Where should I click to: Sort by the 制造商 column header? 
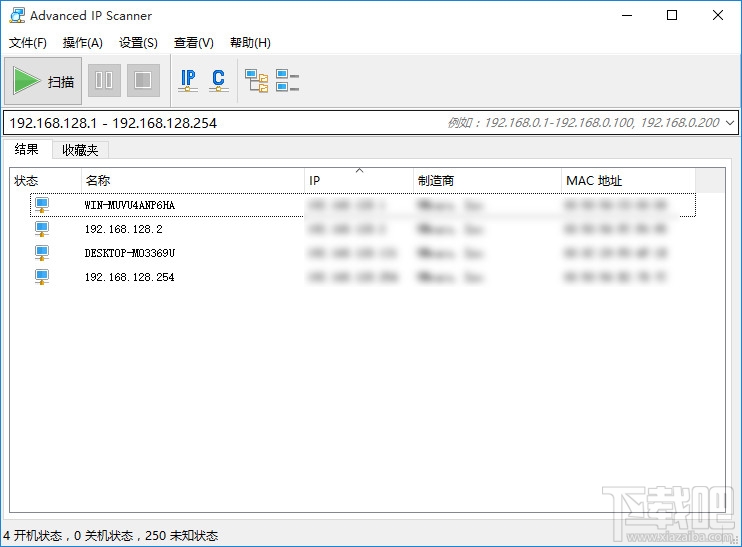point(487,181)
